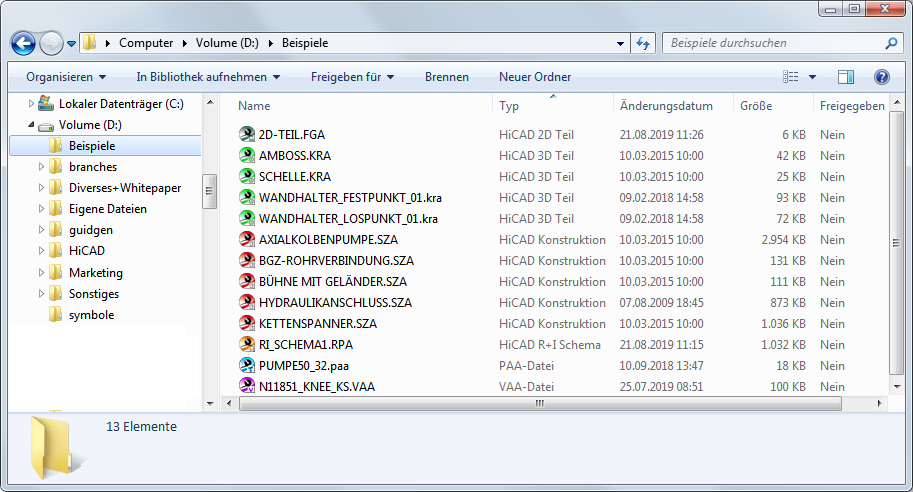Sort by the Freigegeben column header
The height and width of the screenshot is (492, 913).
851,106
